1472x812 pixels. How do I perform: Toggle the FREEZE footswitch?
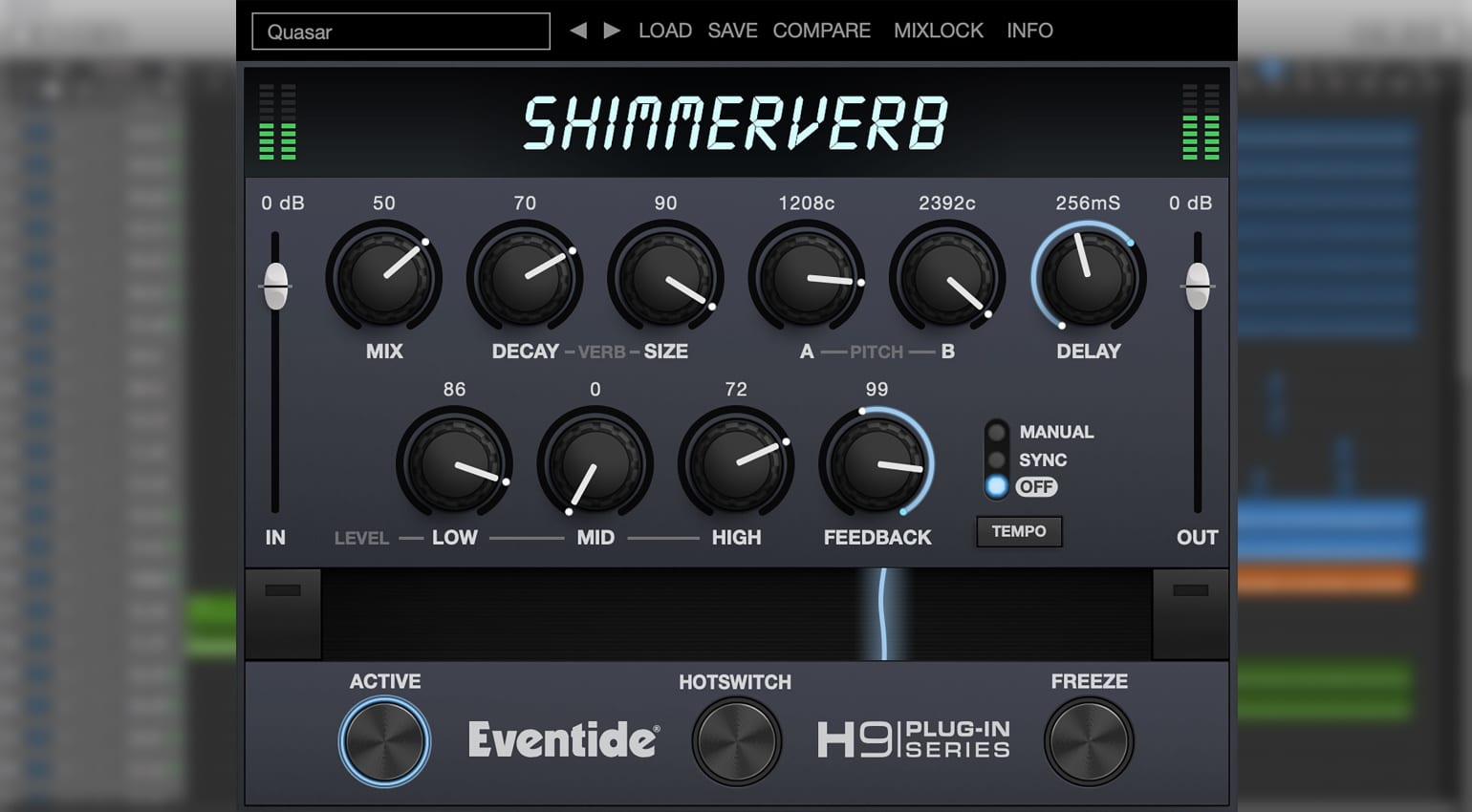(1089, 741)
